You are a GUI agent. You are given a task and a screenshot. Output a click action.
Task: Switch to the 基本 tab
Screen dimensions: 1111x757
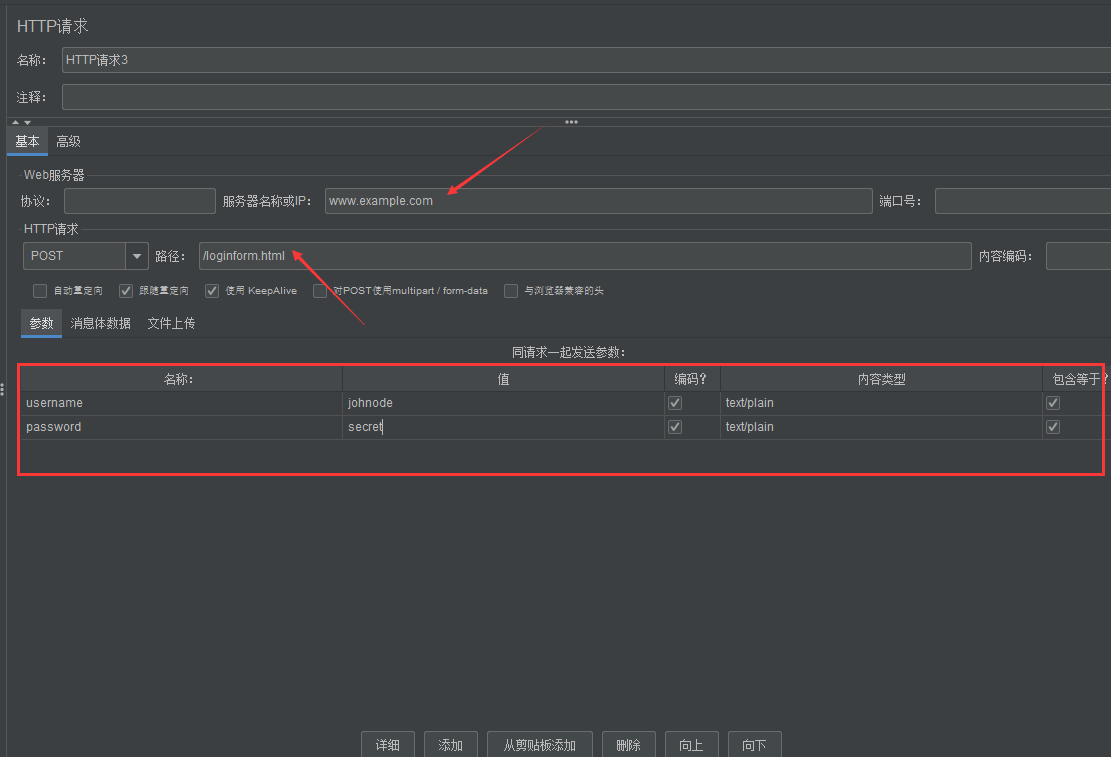[28, 141]
